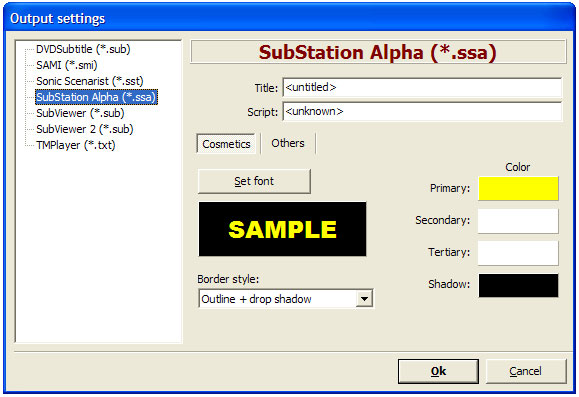Open the Others tab
The width and height of the screenshot is (579, 397).
[288, 143]
